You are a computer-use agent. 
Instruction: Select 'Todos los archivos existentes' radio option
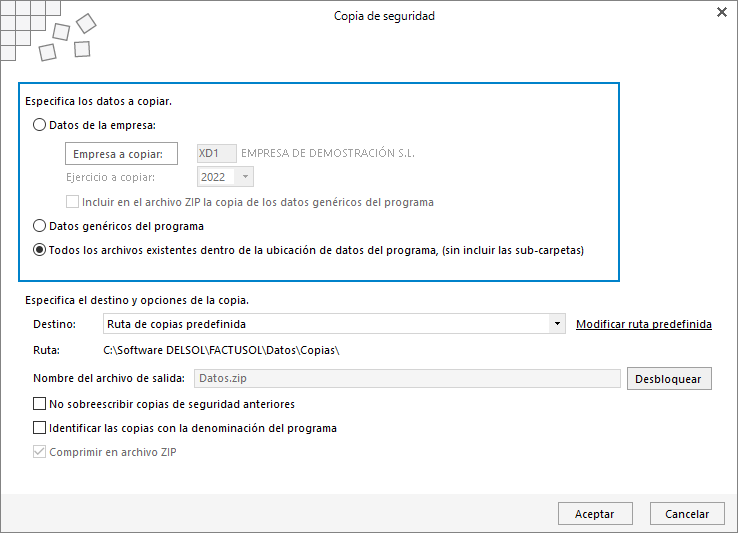[x=40, y=250]
